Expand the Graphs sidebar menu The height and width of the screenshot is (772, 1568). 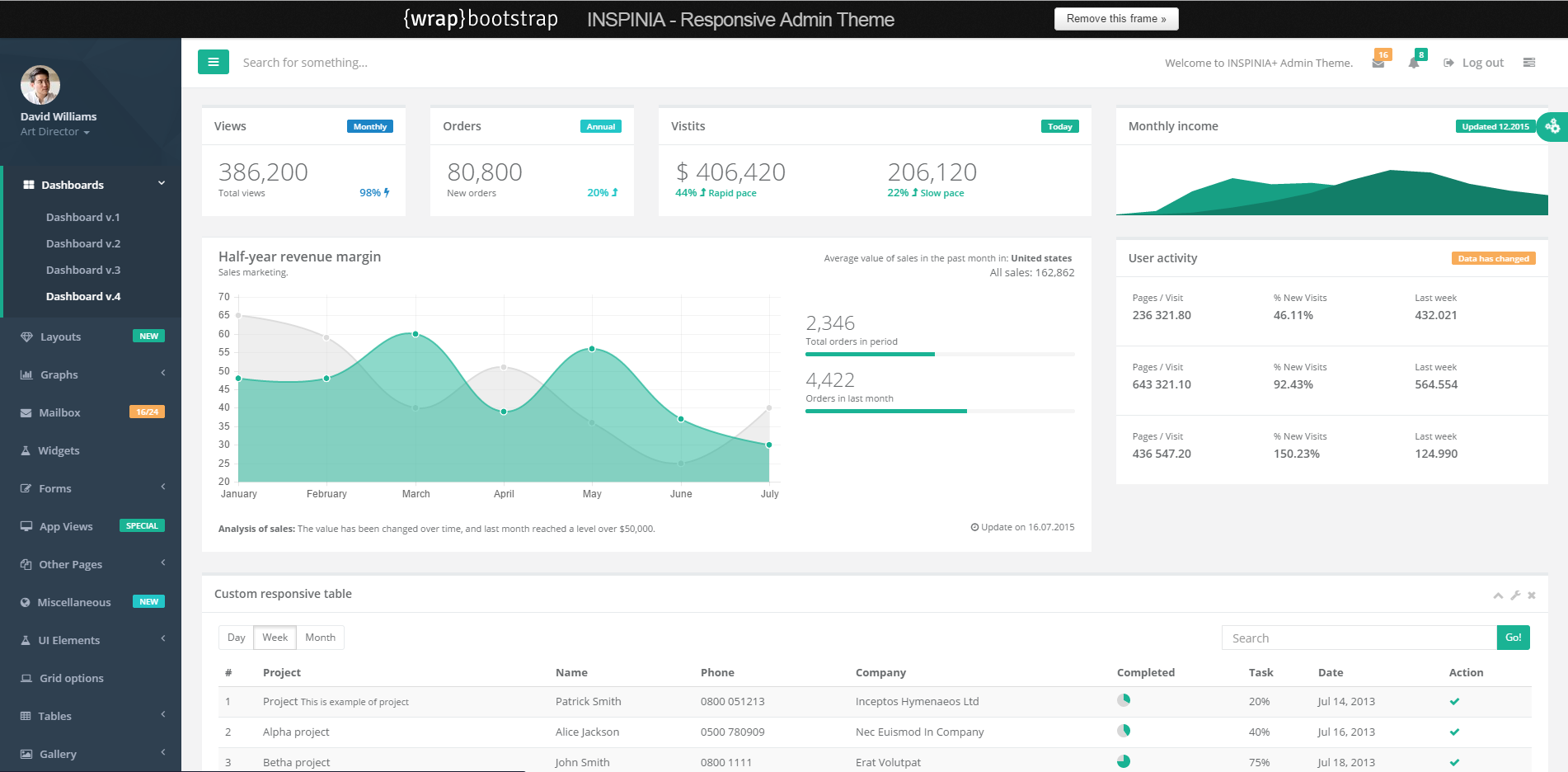91,374
